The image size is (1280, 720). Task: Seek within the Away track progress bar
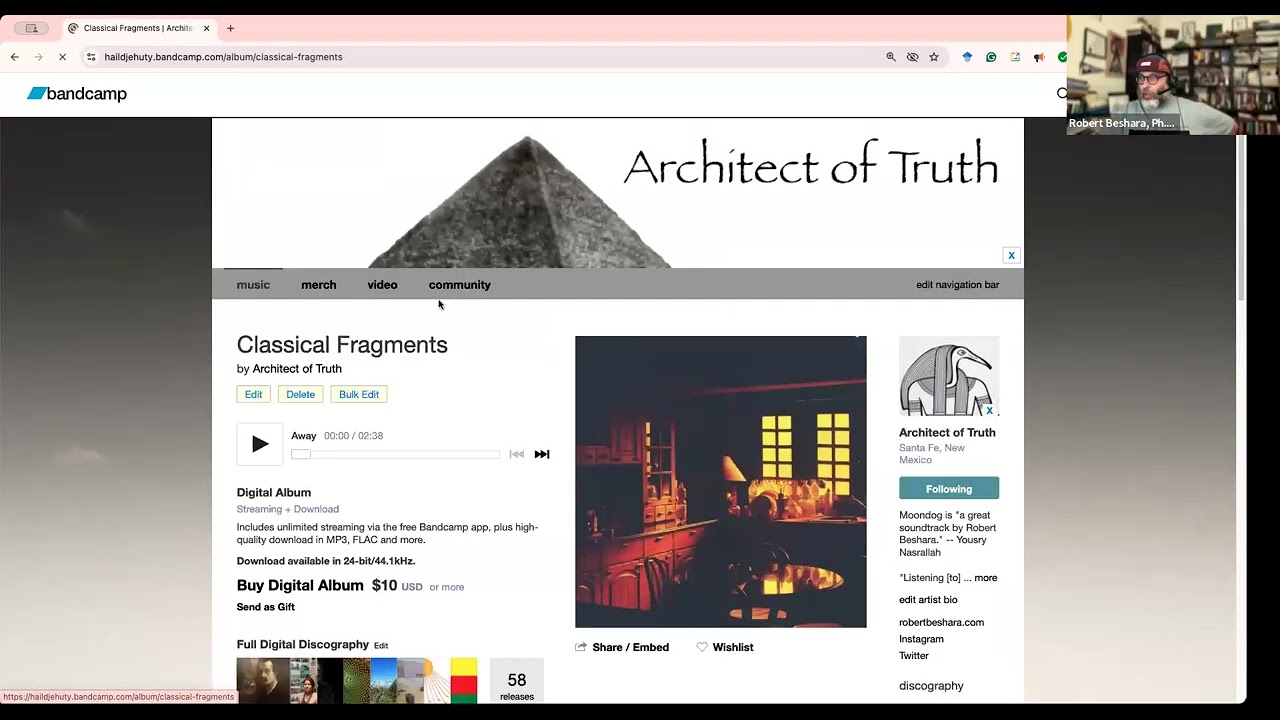[395, 454]
